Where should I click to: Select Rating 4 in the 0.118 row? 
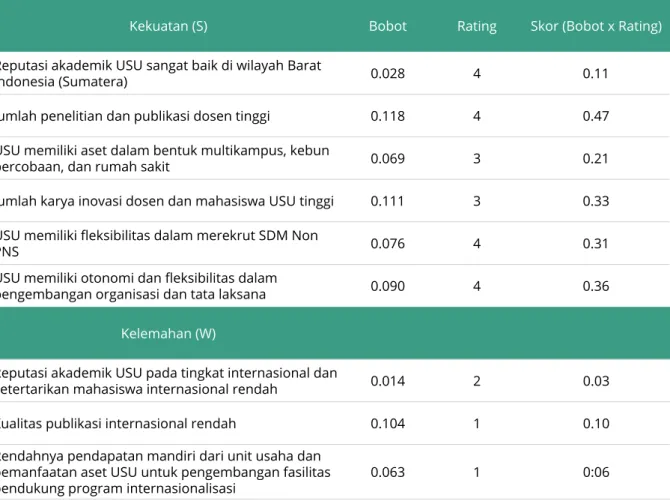point(477,116)
